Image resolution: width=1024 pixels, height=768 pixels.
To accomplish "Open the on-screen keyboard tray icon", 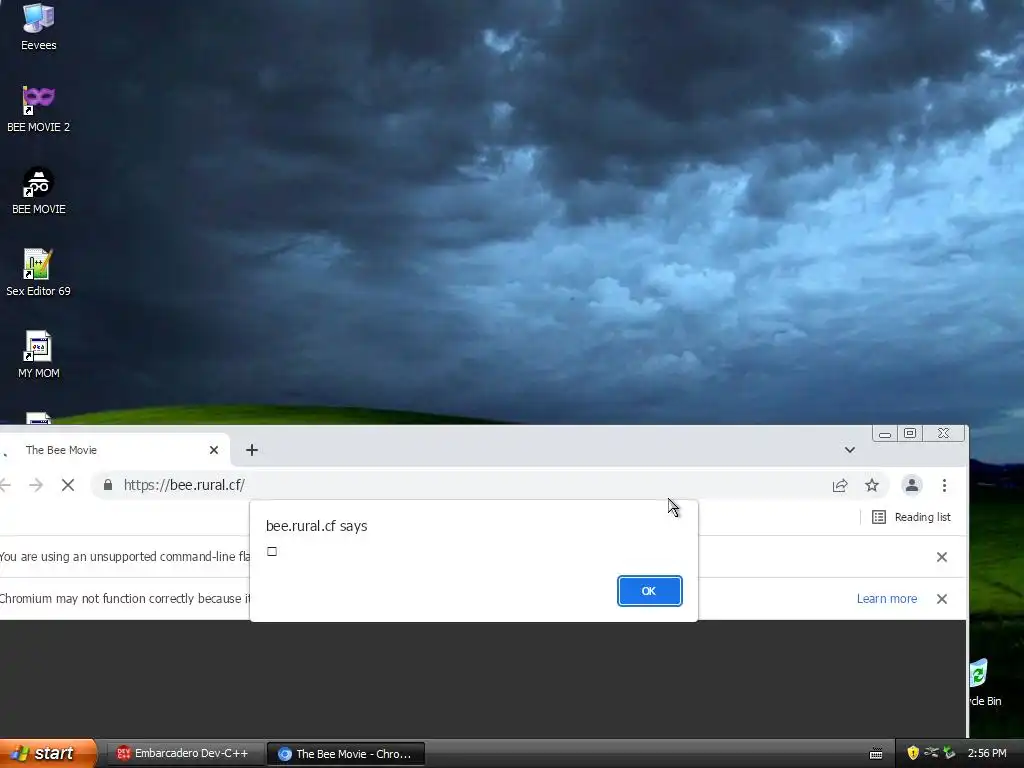I will 876,754.
